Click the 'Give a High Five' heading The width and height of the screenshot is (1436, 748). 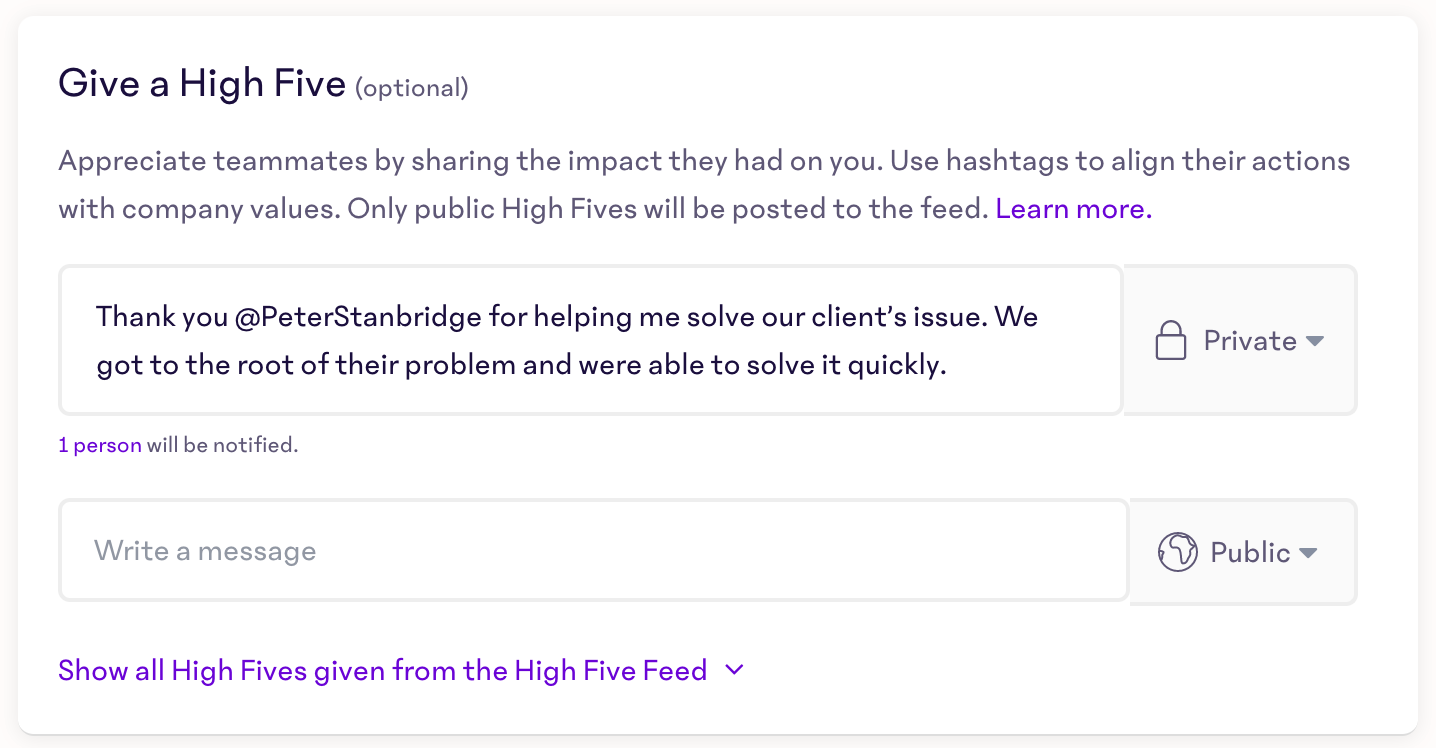click(x=202, y=83)
